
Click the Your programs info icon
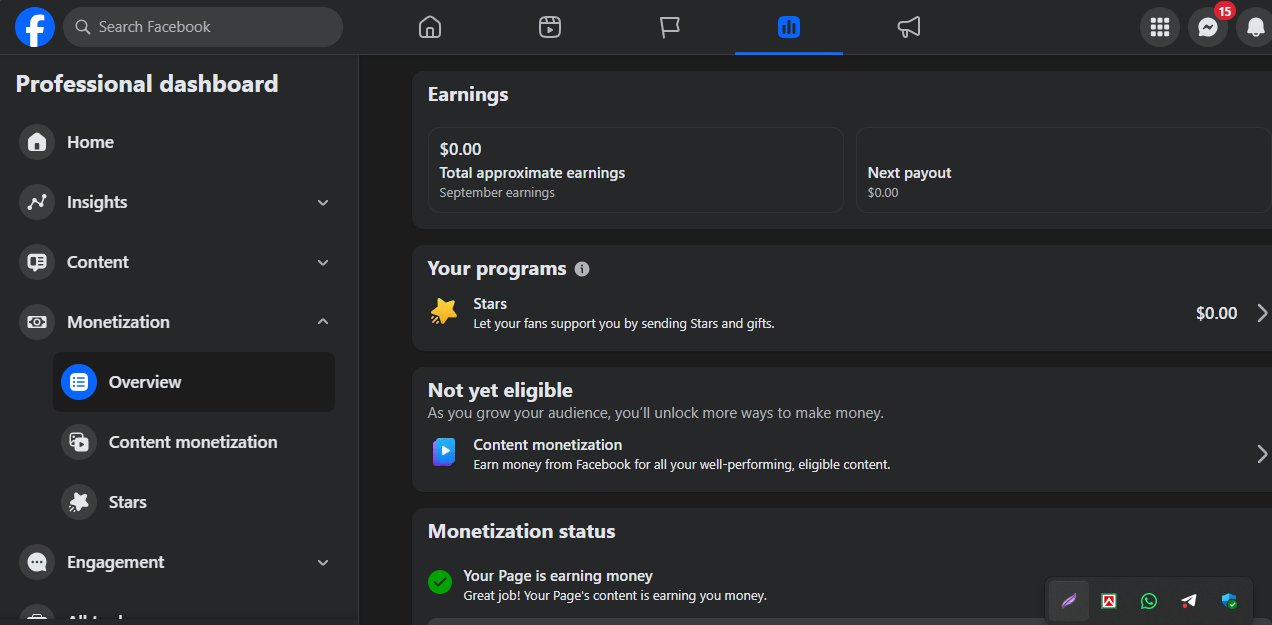coord(582,269)
